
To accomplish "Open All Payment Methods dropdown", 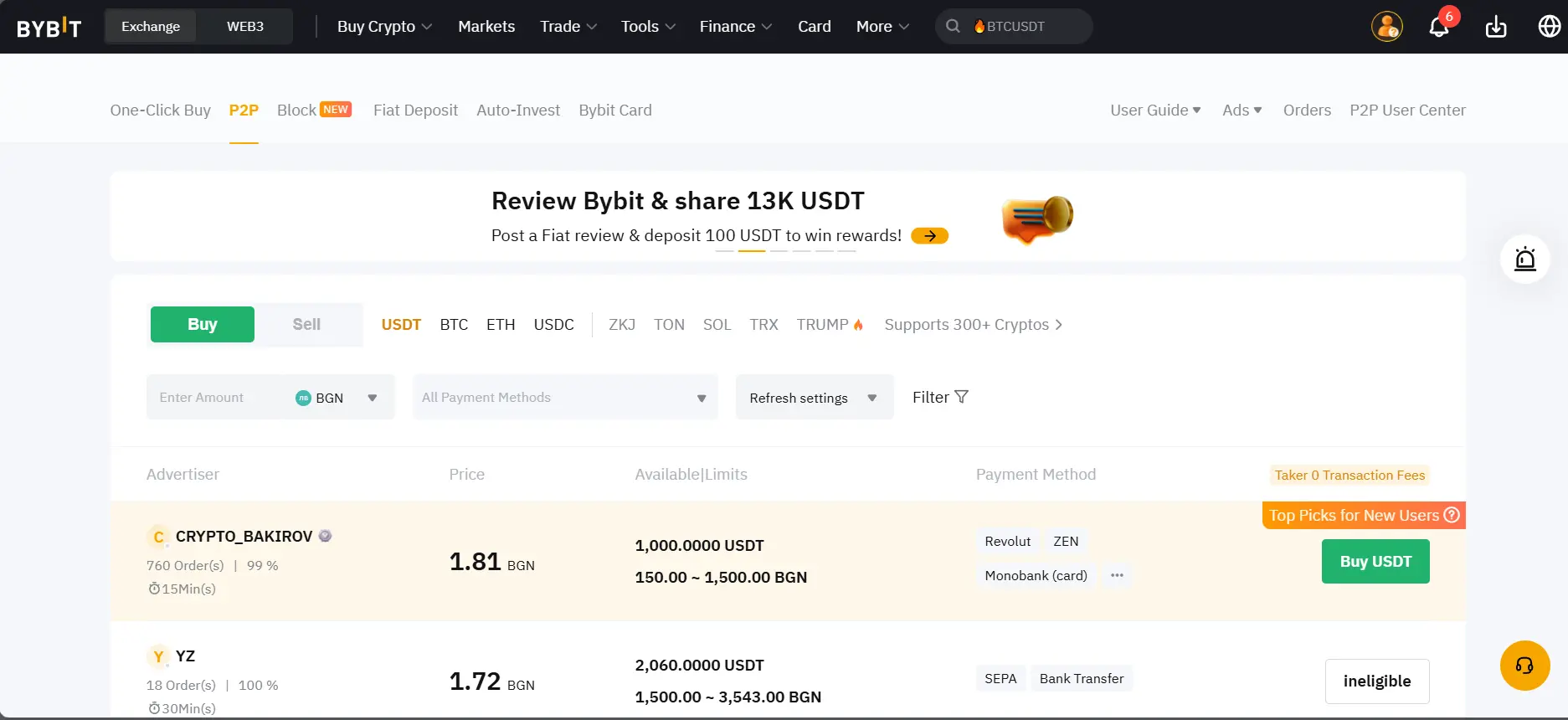I will pos(565,398).
